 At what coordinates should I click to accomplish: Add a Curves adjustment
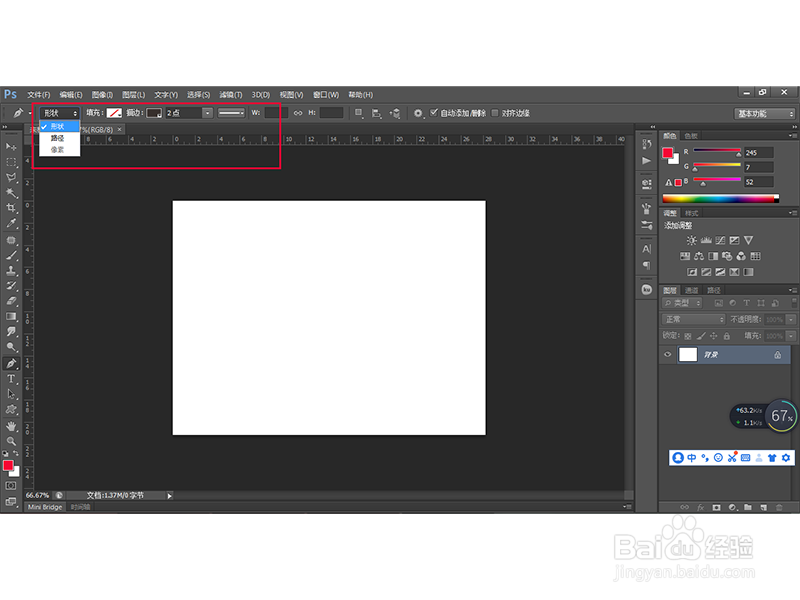(x=720, y=240)
